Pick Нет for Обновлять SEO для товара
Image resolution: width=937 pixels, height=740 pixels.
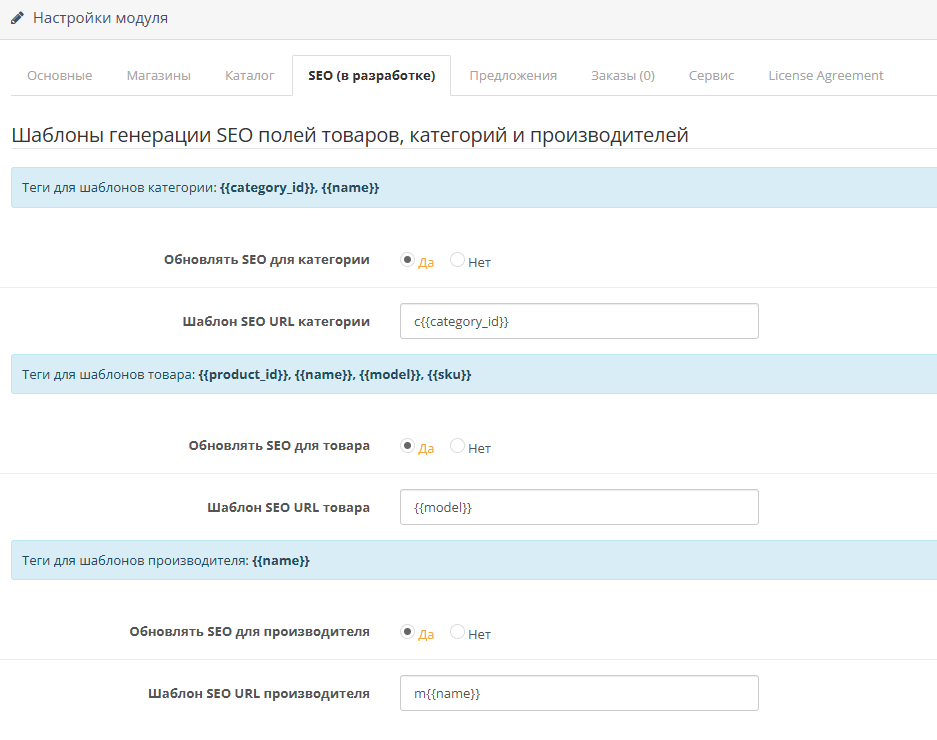point(457,446)
